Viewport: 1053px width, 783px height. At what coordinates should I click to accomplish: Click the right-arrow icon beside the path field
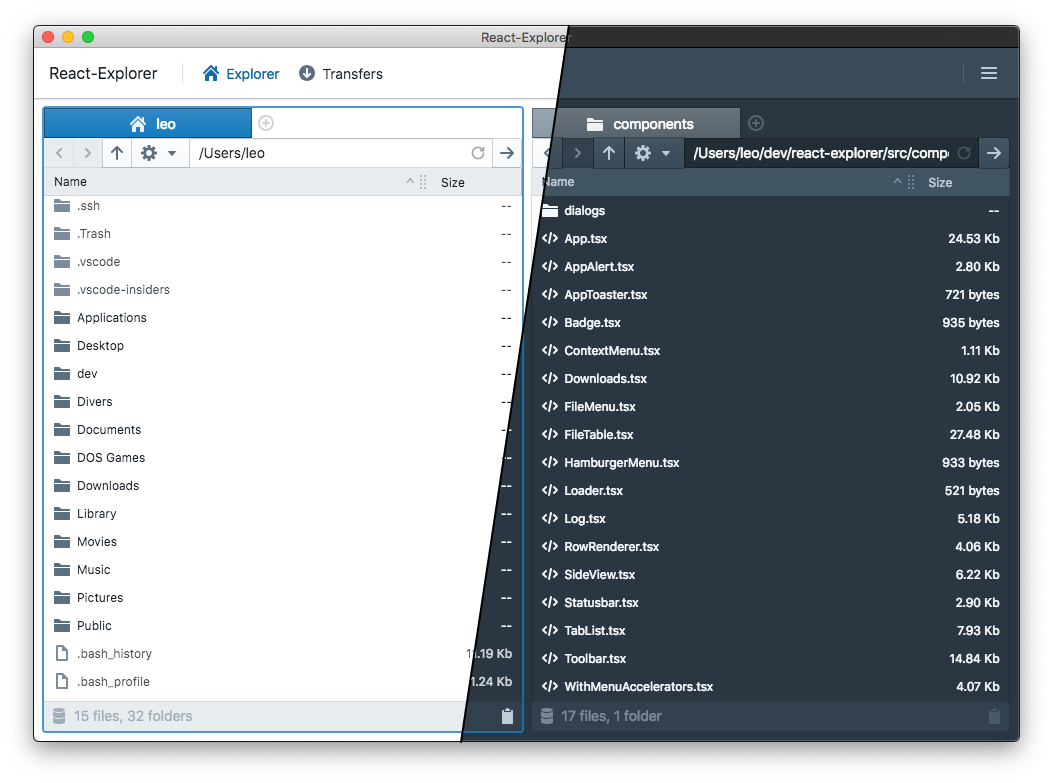(x=507, y=153)
